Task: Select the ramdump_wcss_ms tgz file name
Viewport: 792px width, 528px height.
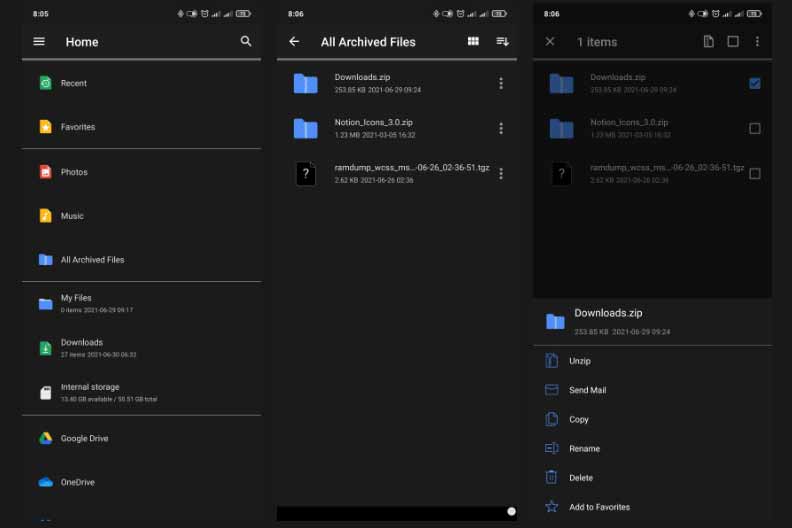Action: click(x=412, y=167)
